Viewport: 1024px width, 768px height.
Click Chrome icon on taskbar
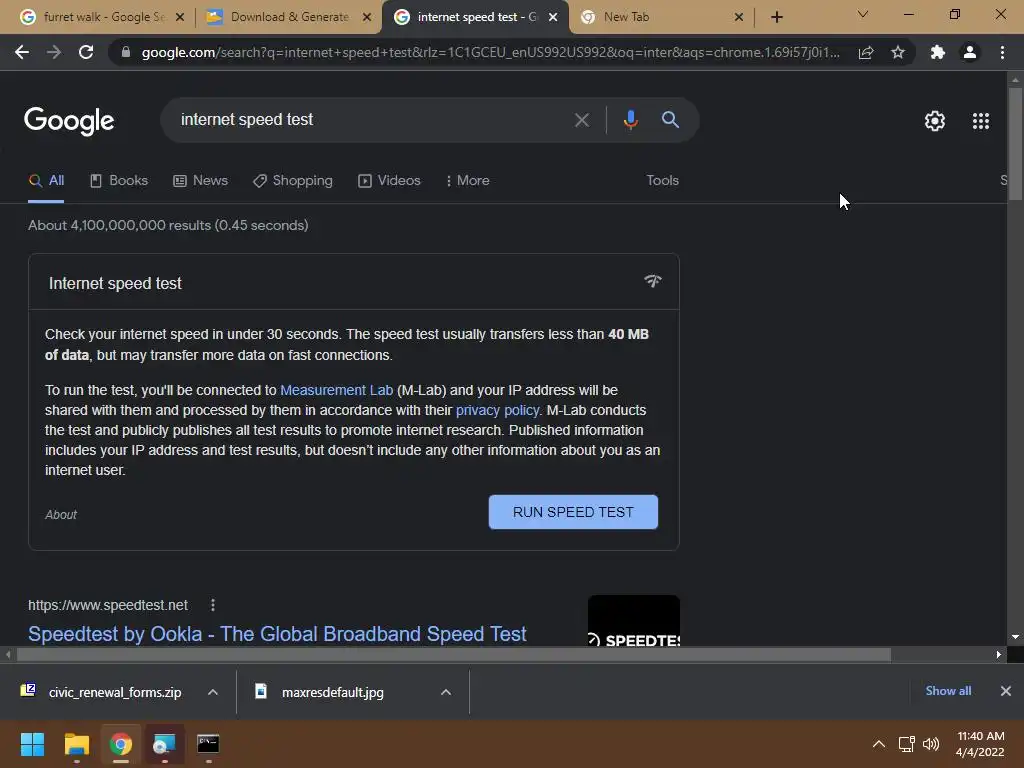[x=121, y=744]
